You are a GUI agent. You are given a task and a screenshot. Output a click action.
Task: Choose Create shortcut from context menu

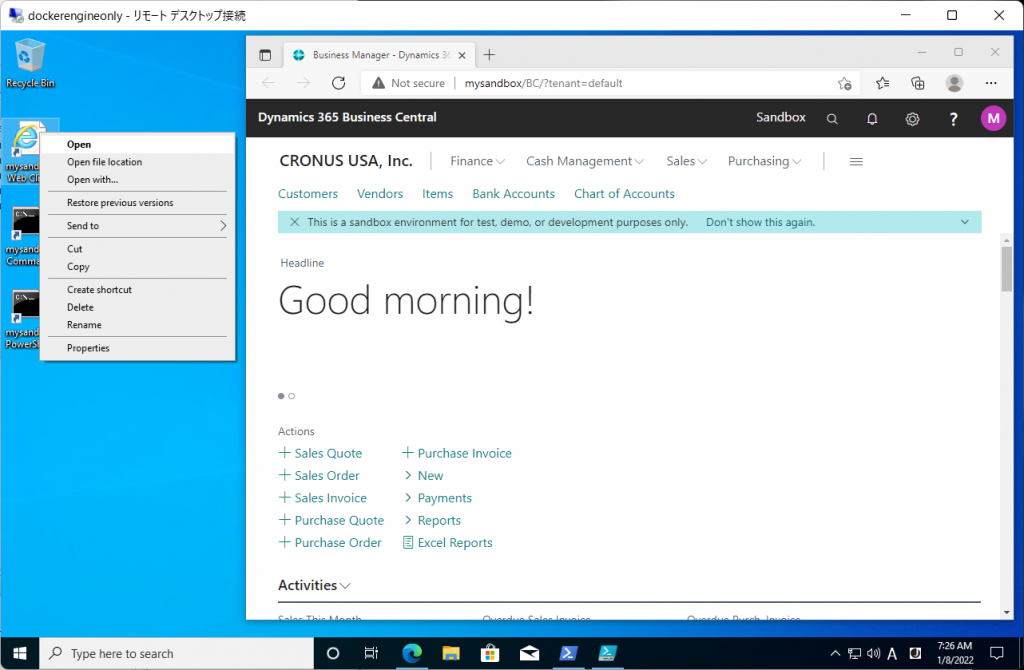(x=137, y=290)
